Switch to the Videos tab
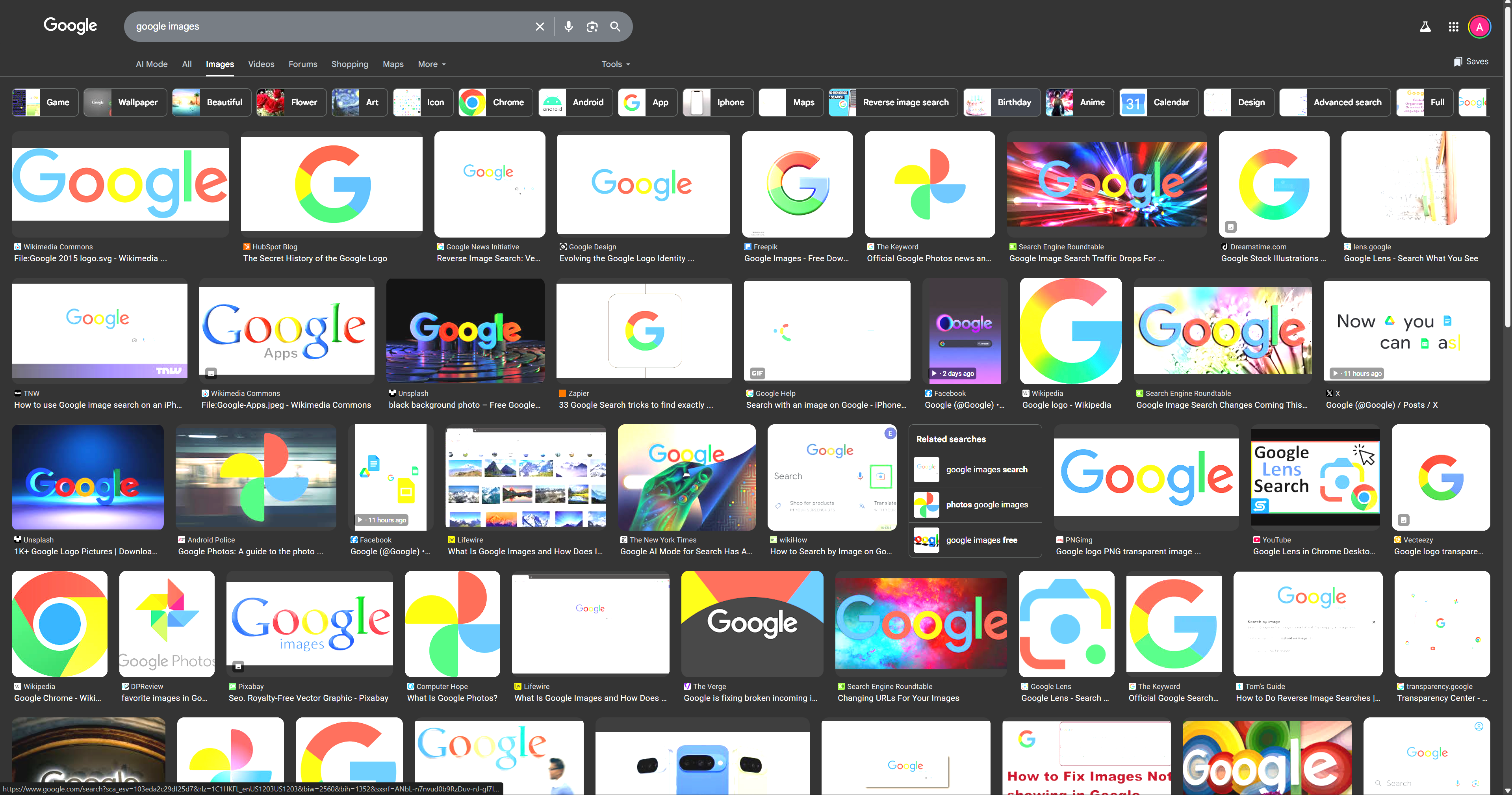Viewport: 1512px width, 795px height. click(x=261, y=64)
